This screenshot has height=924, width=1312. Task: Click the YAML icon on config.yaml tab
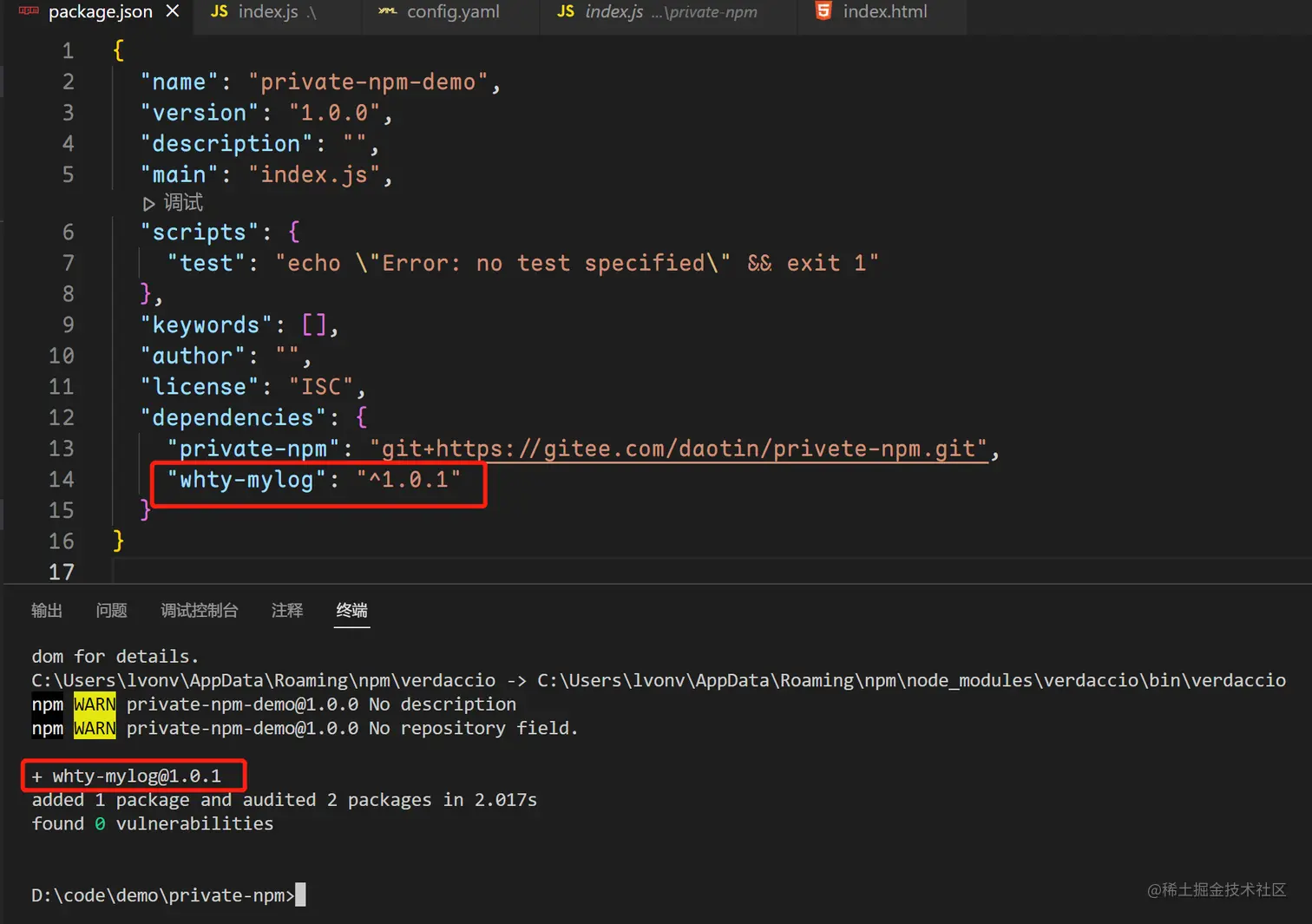click(387, 11)
